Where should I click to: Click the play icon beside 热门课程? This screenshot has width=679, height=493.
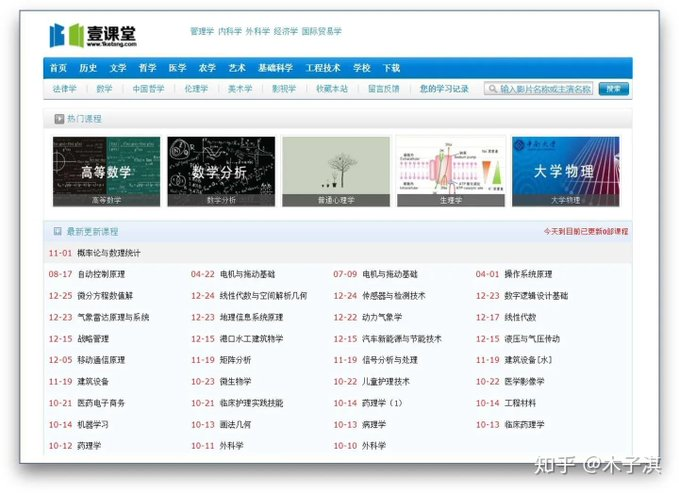(59, 119)
